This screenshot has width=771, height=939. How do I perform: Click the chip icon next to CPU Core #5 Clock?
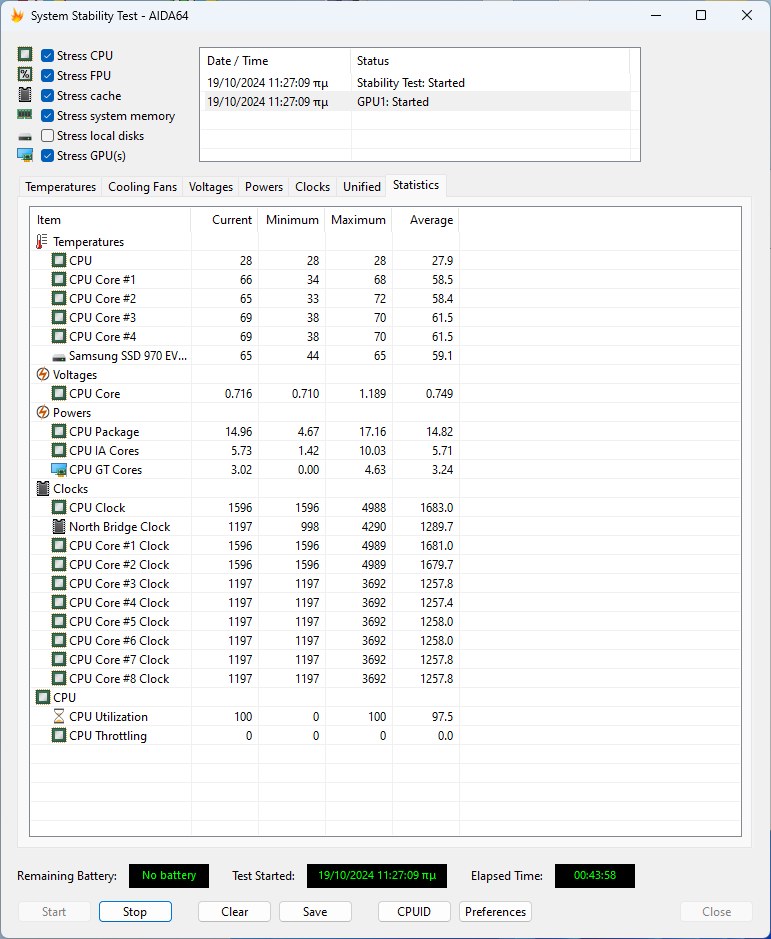[59, 621]
